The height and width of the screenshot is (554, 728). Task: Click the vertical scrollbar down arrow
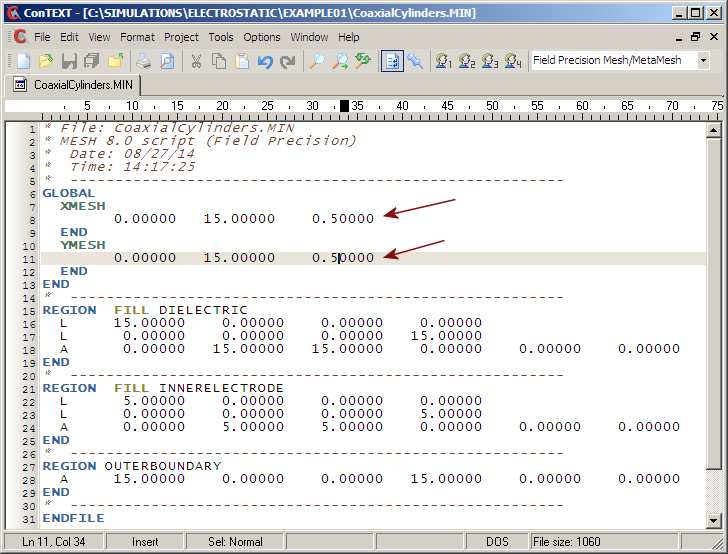pyautogui.click(x=713, y=520)
